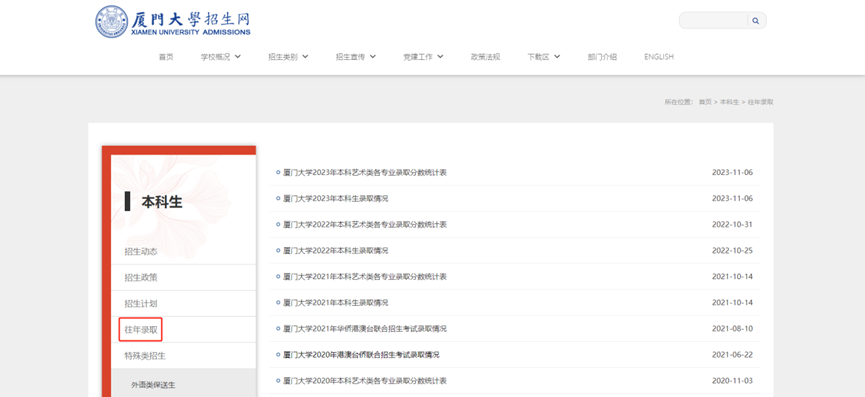Expand the 招生宣传 dropdown menu
Screen dimensions: 865x397
[356, 57]
